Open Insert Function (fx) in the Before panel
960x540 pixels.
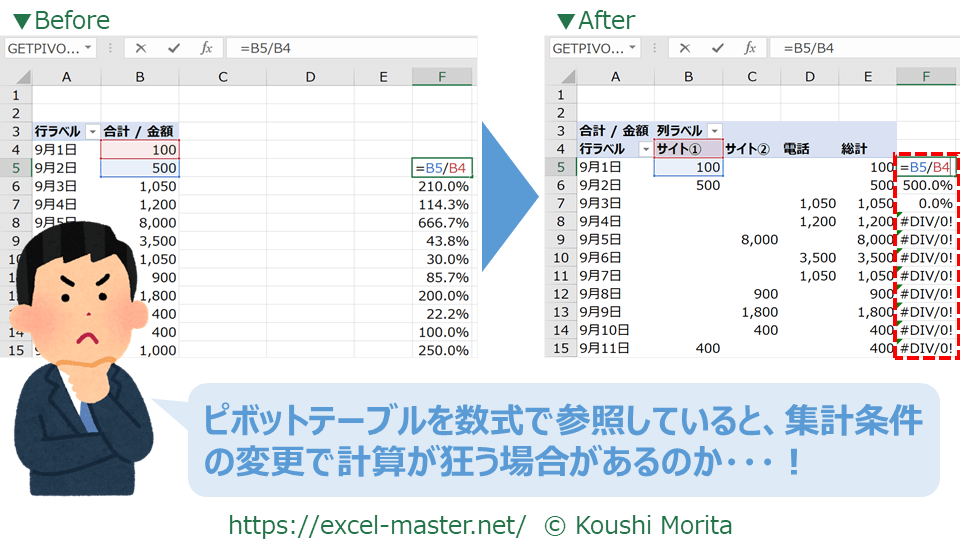206,48
